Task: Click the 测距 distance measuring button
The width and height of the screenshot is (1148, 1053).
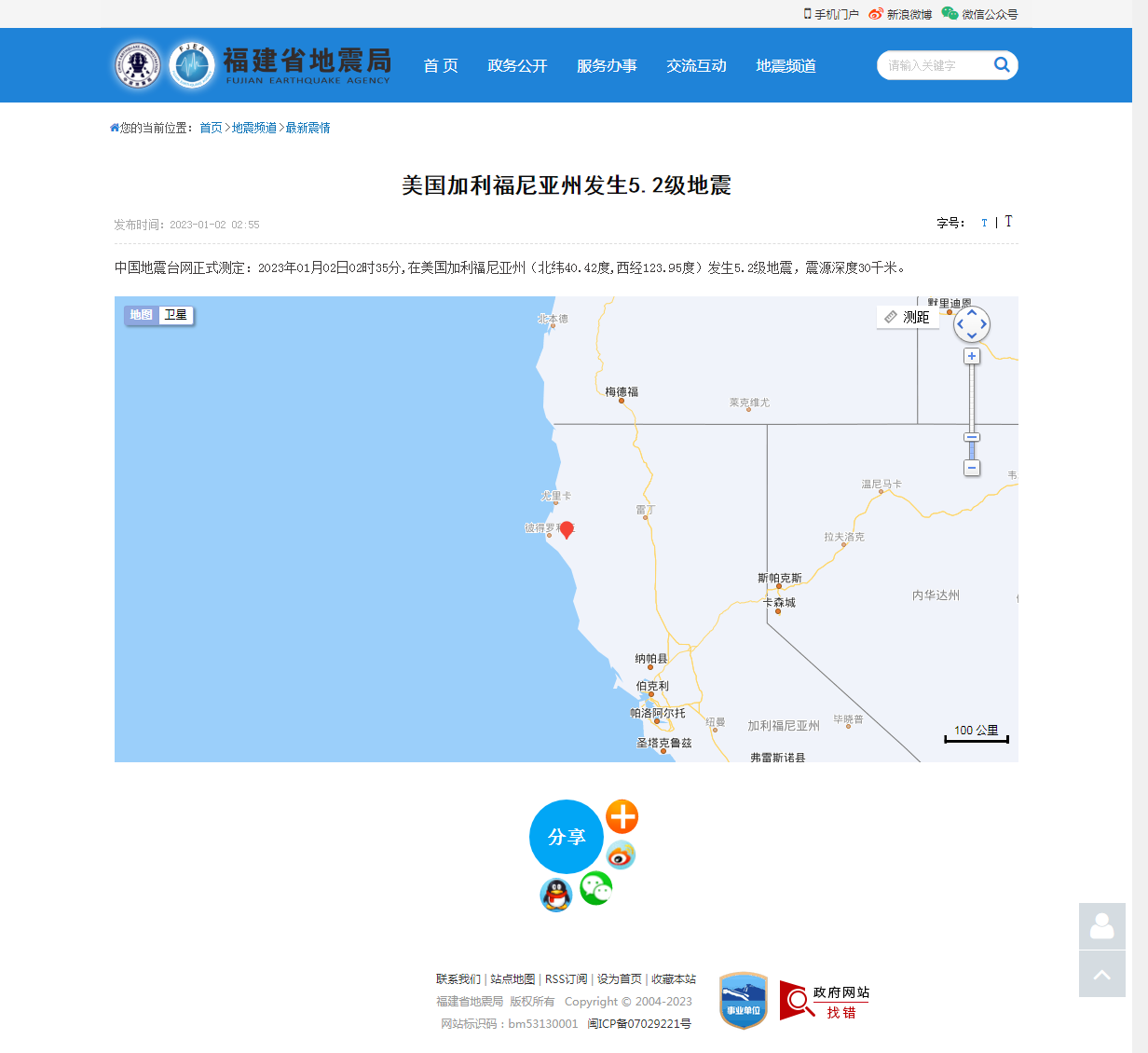Action: point(908,317)
